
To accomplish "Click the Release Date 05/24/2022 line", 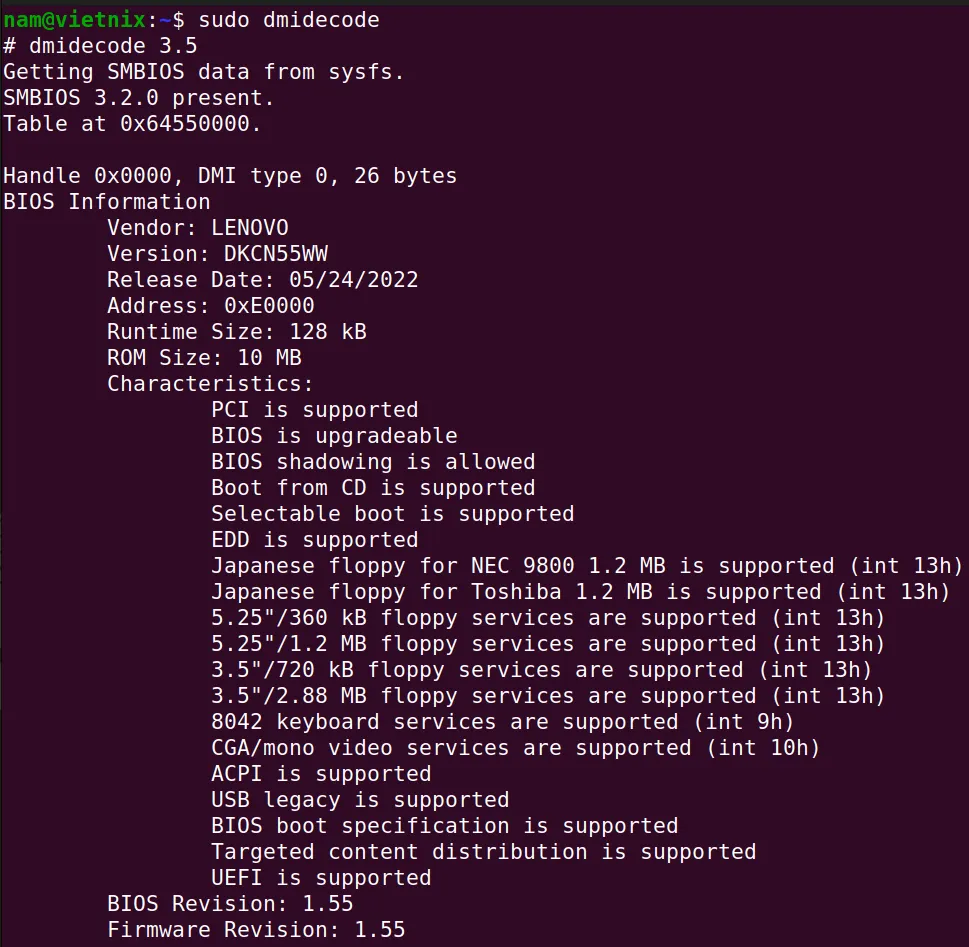I will 263,280.
